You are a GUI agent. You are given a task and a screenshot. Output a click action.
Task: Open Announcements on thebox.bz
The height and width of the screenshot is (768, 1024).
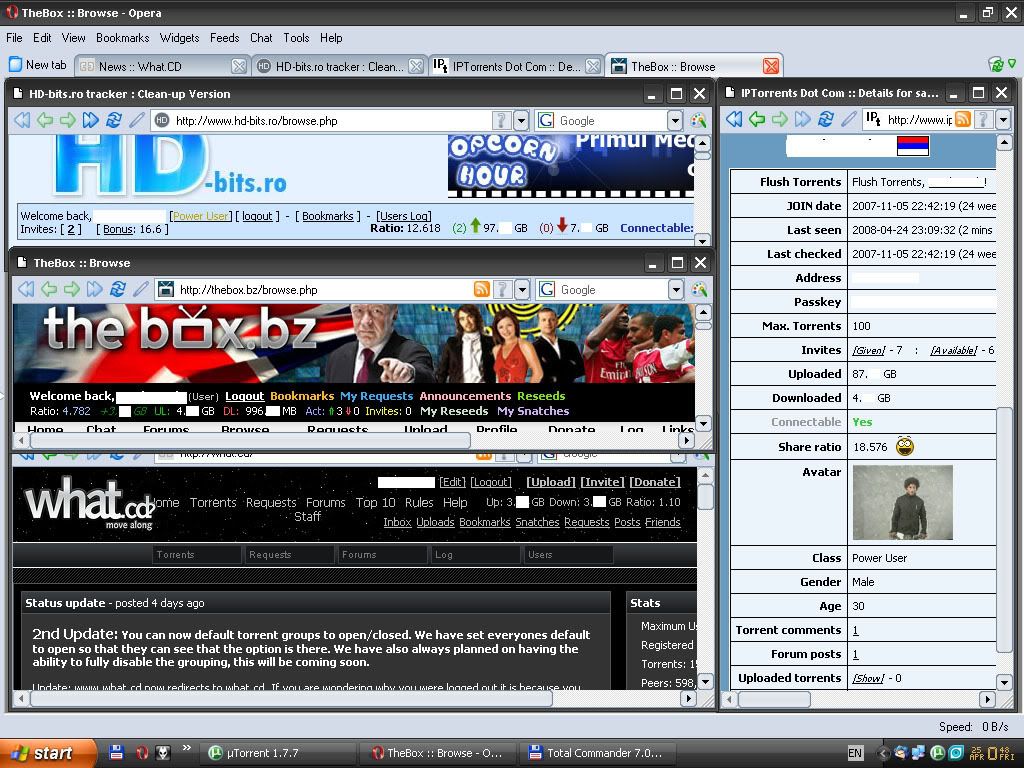pyautogui.click(x=465, y=396)
